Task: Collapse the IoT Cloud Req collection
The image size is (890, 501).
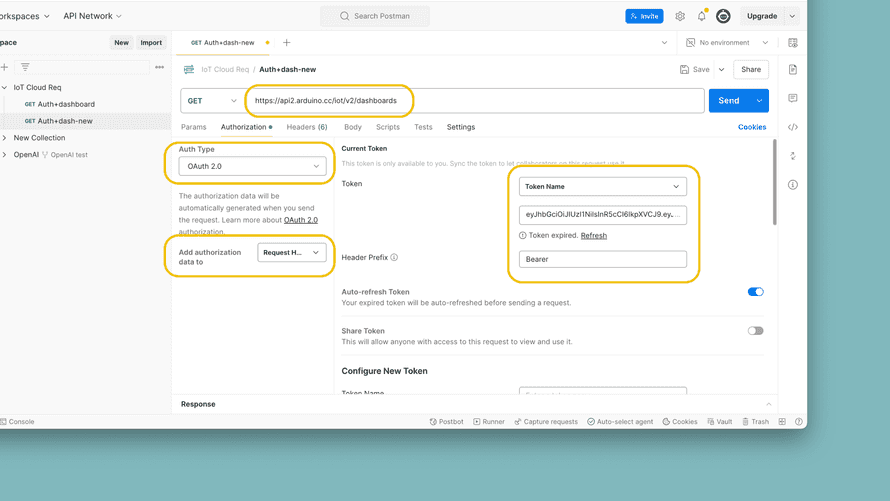Action: (x=5, y=87)
